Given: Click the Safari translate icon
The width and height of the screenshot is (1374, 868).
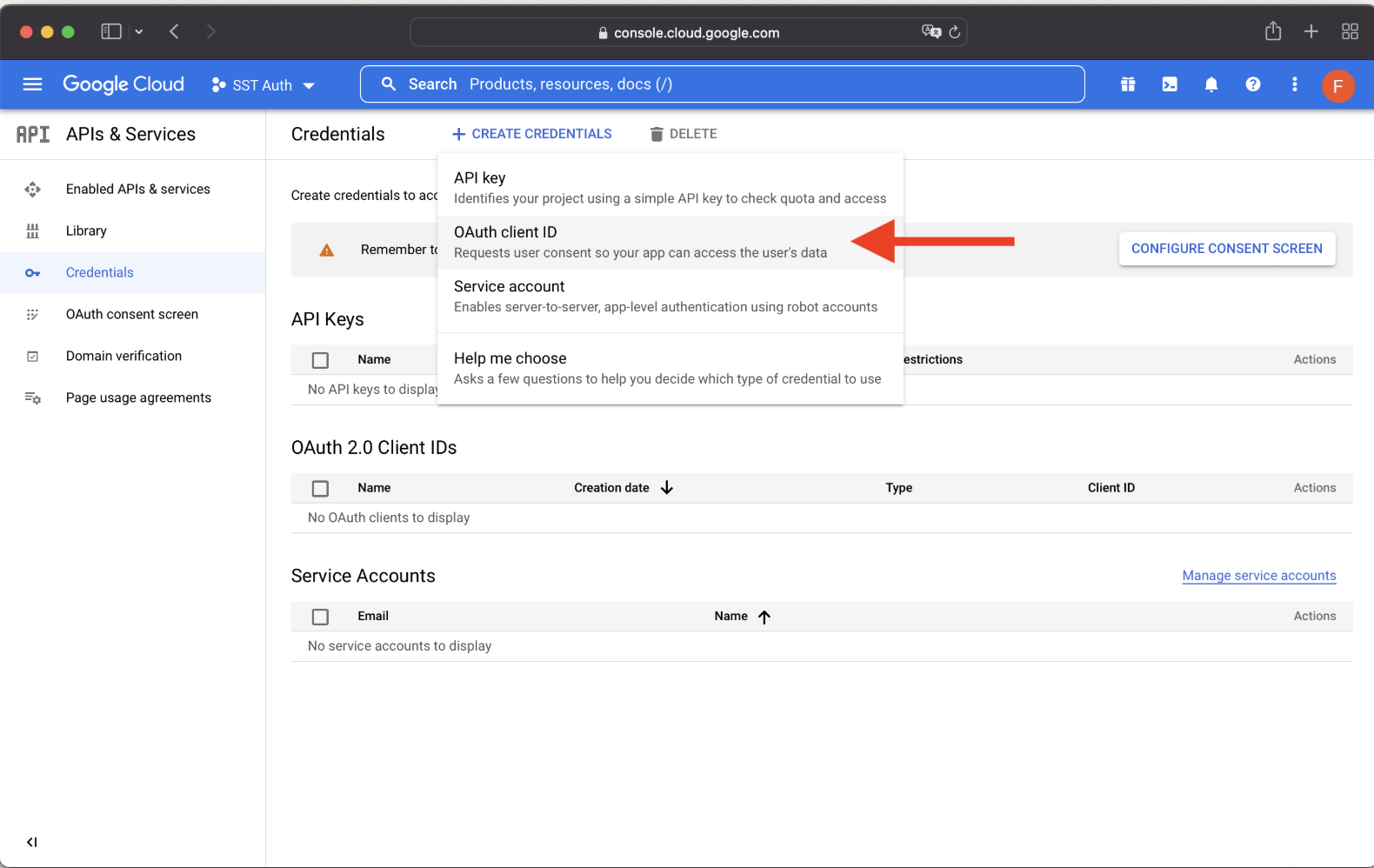Looking at the screenshot, I should 930,32.
